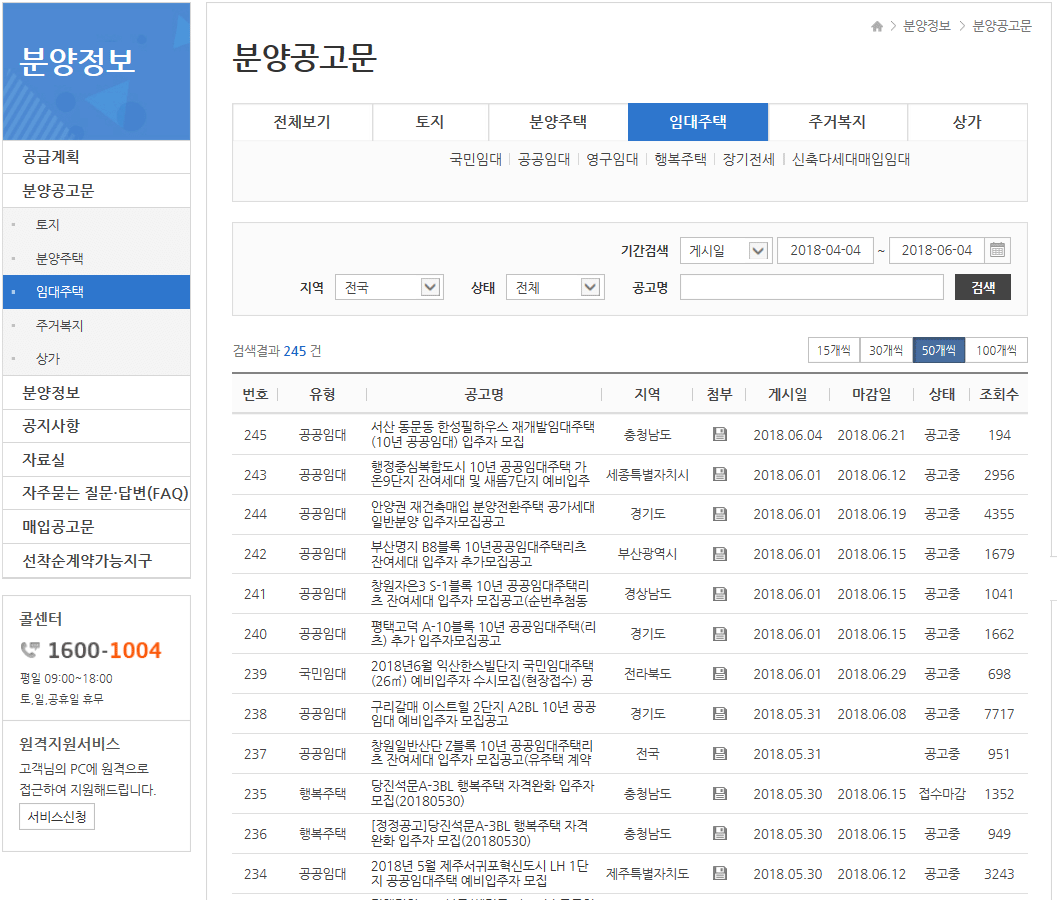Select the 전체보기 tab
This screenshot has height=900, width=1057.
tap(302, 122)
